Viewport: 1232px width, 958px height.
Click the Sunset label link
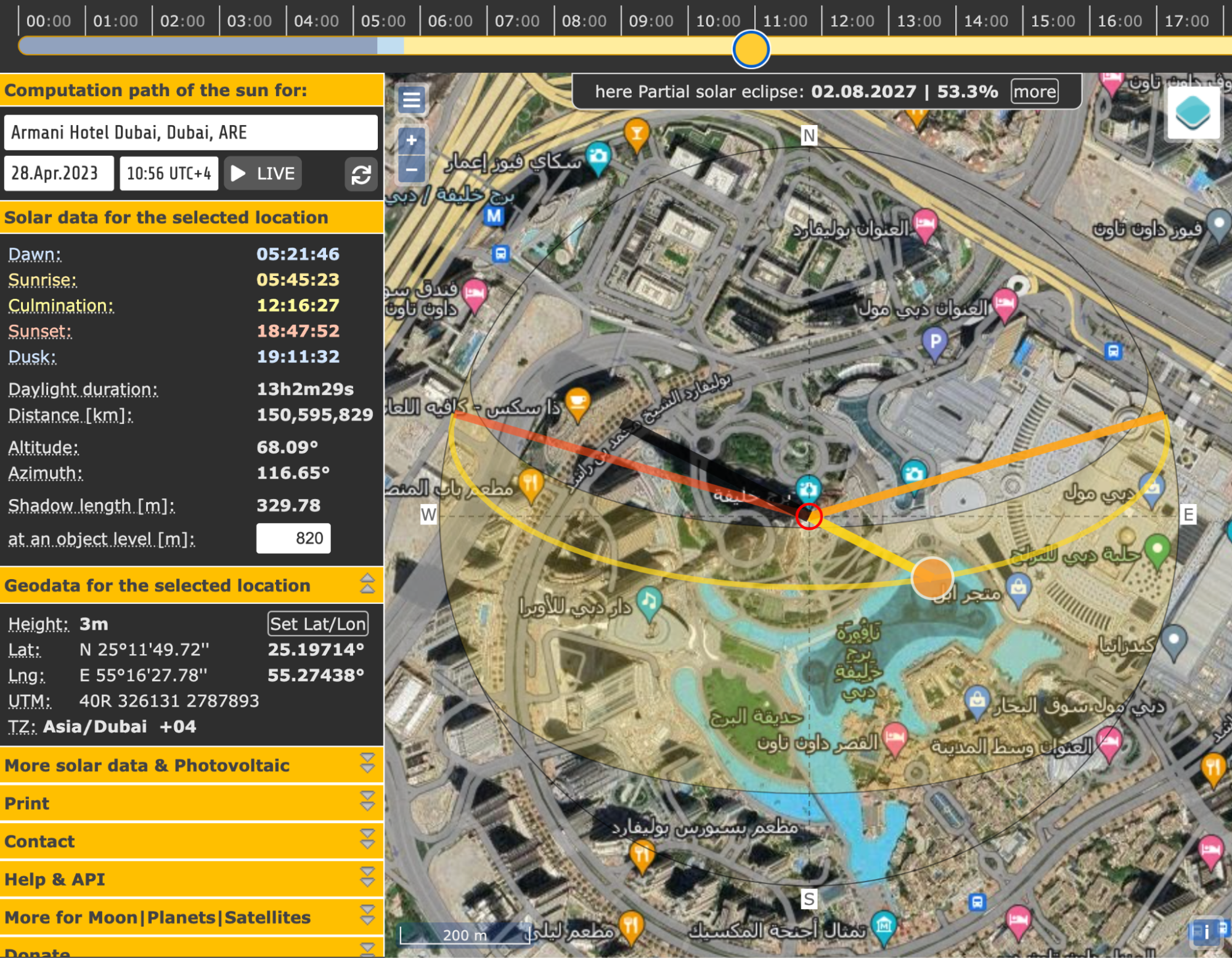pos(40,331)
